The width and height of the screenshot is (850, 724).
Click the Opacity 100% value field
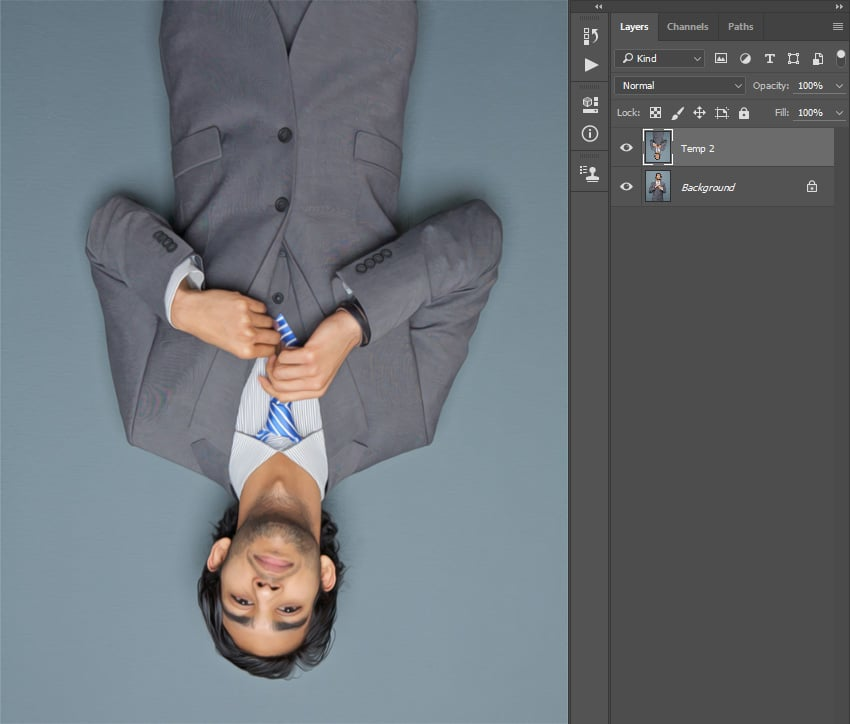pos(810,86)
